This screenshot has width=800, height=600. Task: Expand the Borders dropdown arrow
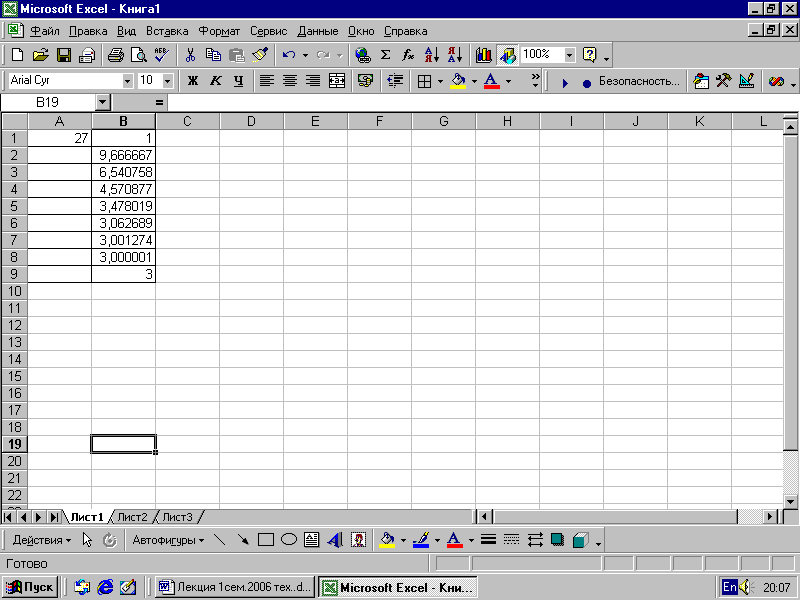click(x=440, y=81)
